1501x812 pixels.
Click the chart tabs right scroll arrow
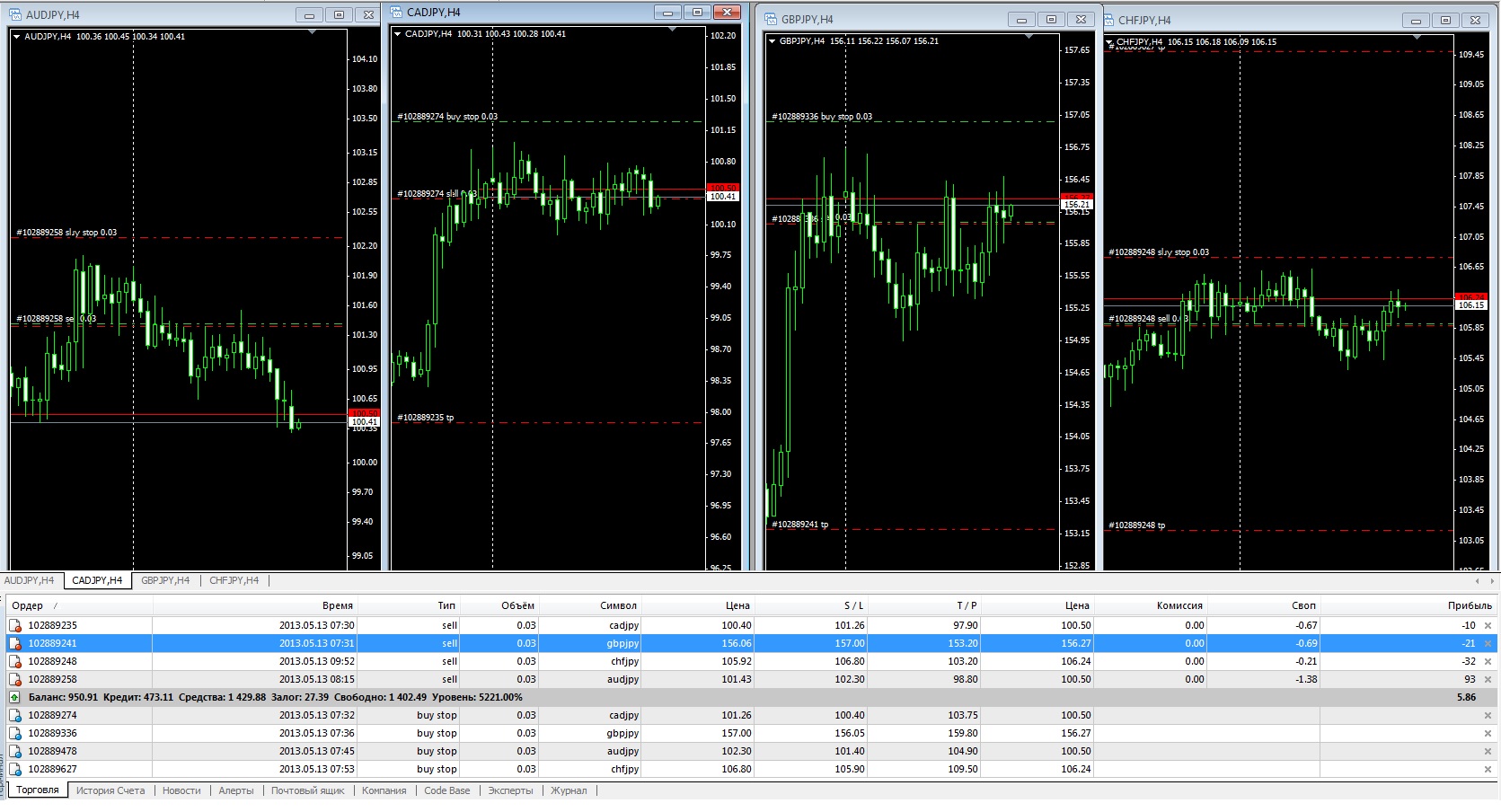(1491, 581)
